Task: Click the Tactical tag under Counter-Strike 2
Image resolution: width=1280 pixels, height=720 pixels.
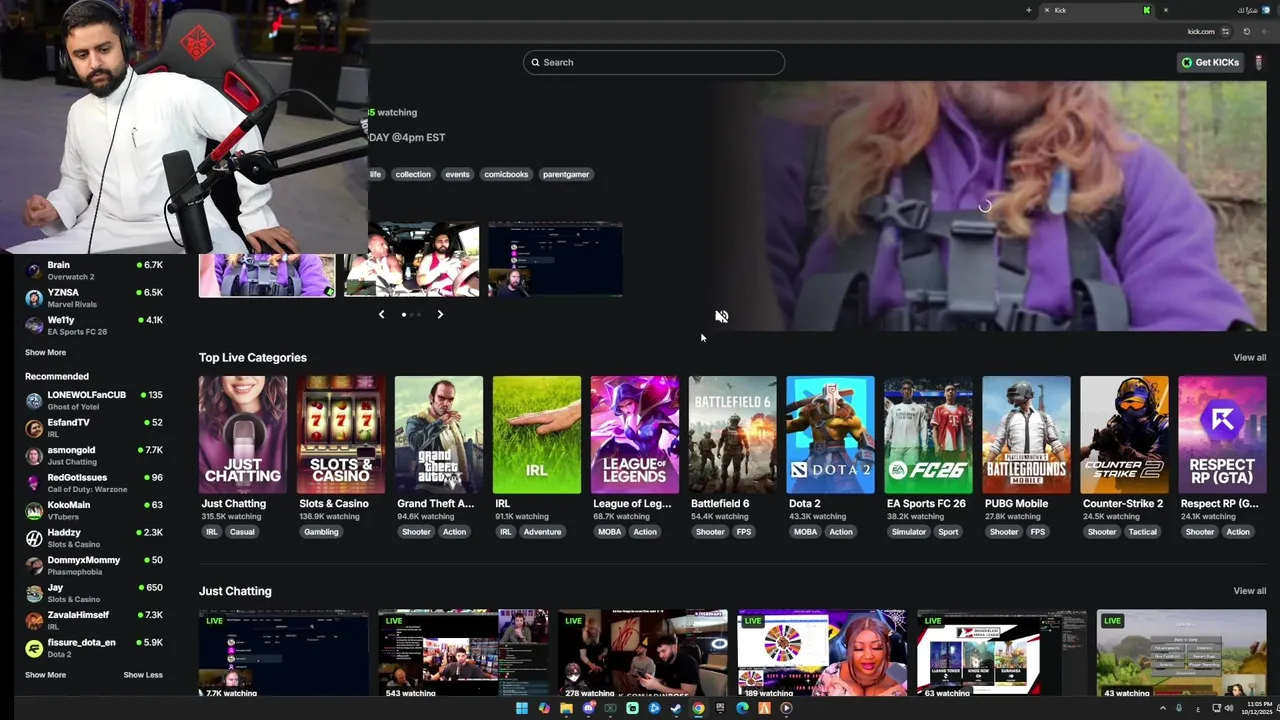Action: pos(1142,532)
